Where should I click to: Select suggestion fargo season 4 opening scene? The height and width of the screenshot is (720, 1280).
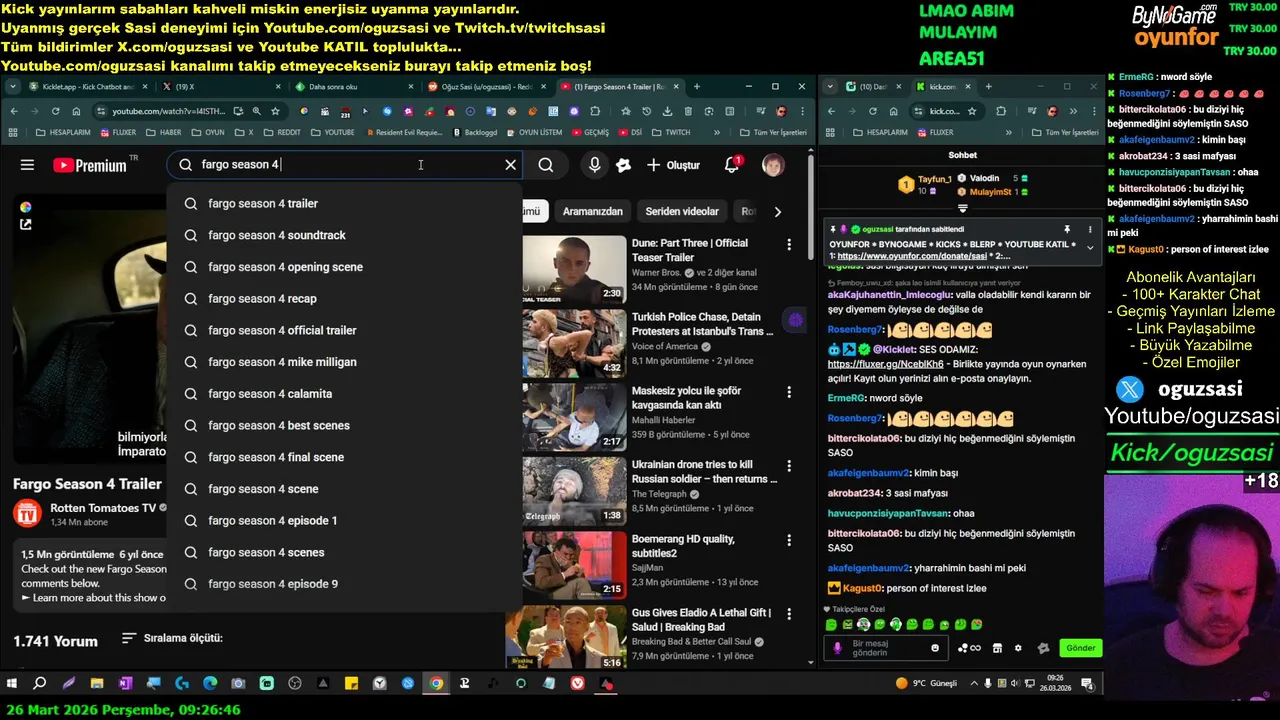pyautogui.click(x=345, y=267)
